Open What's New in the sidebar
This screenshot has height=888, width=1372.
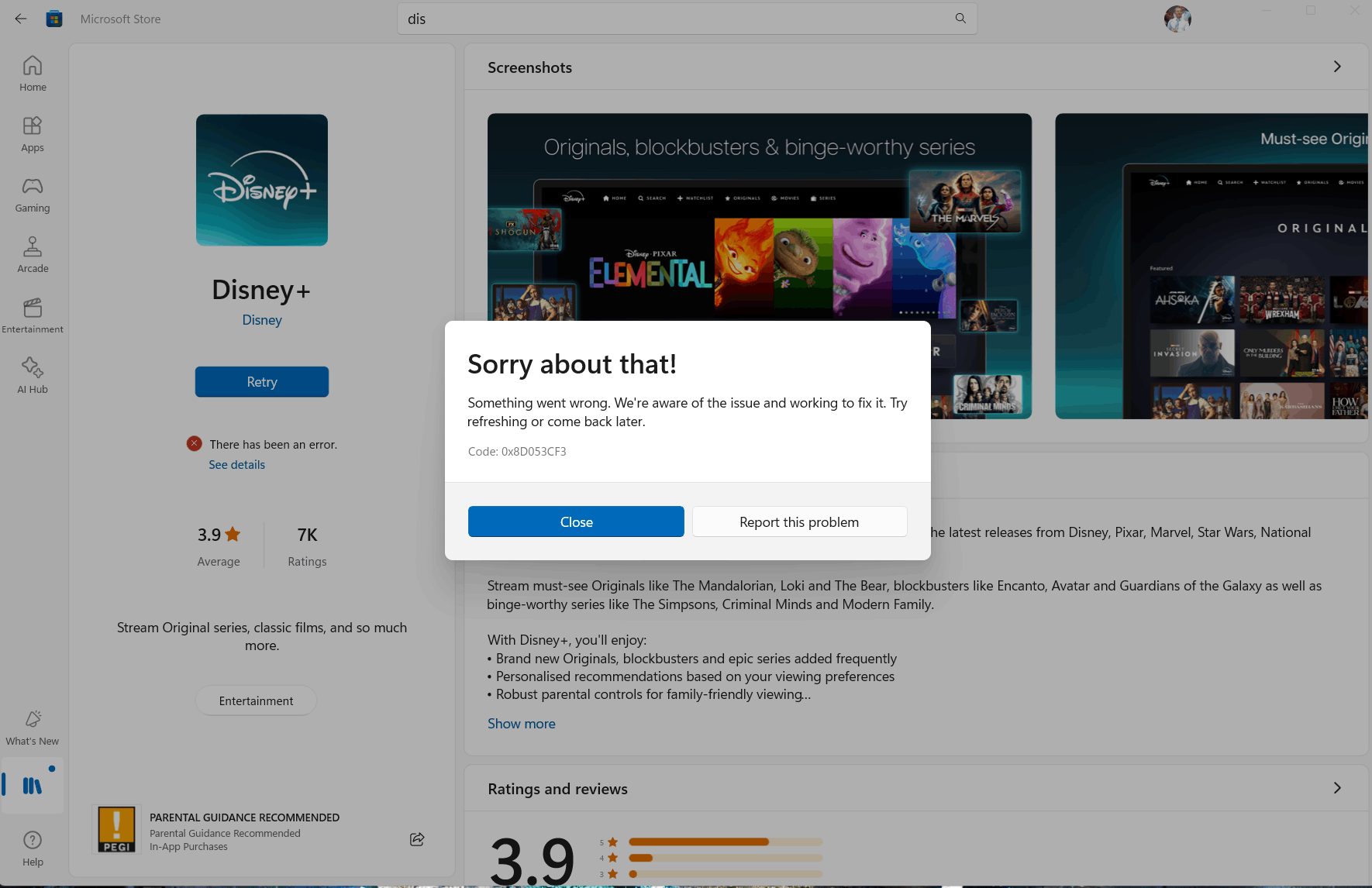(x=33, y=728)
